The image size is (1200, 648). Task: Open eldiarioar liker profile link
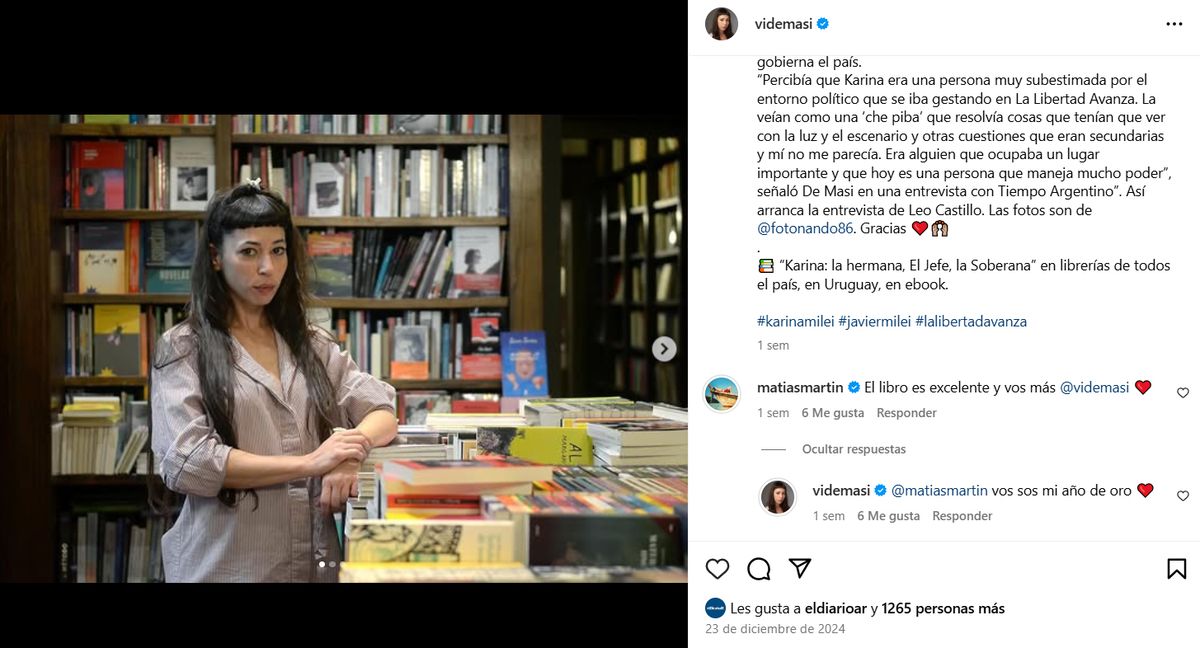tap(835, 608)
